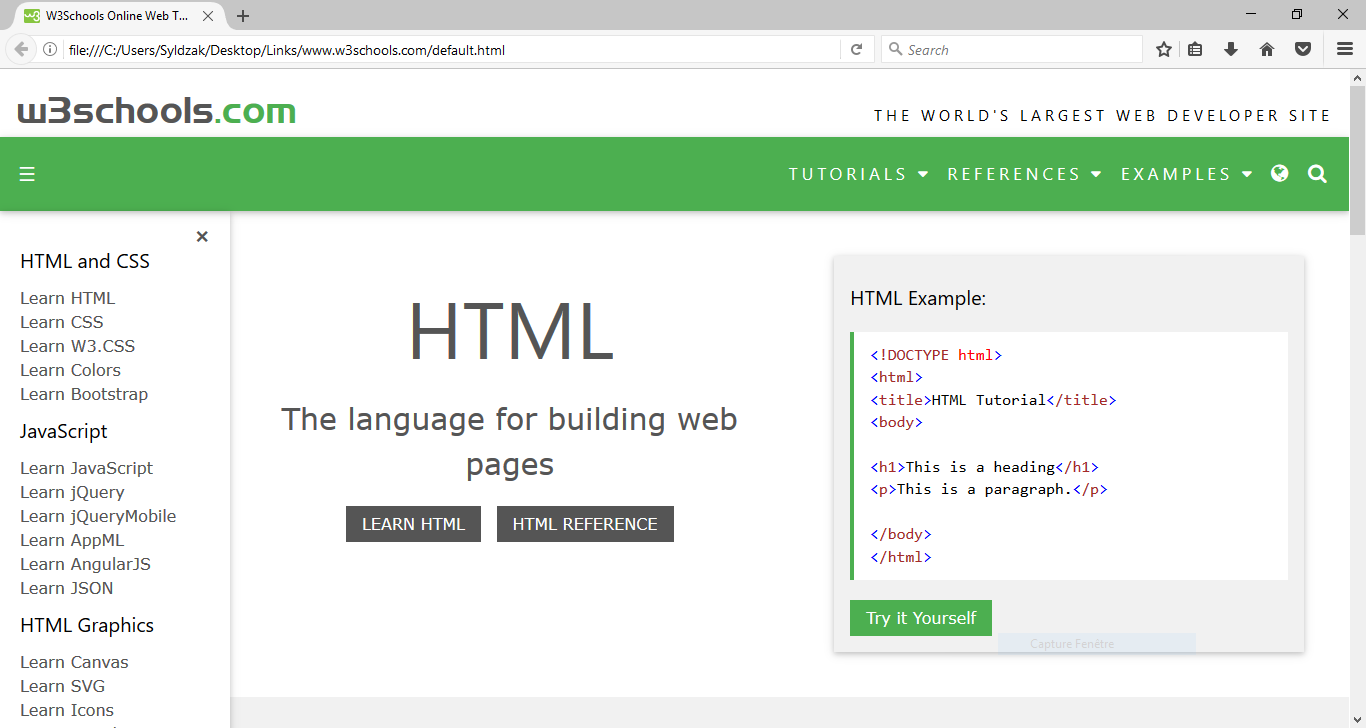This screenshot has height=728, width=1366.
Task: Click in the browser address bar
Action: (x=450, y=49)
